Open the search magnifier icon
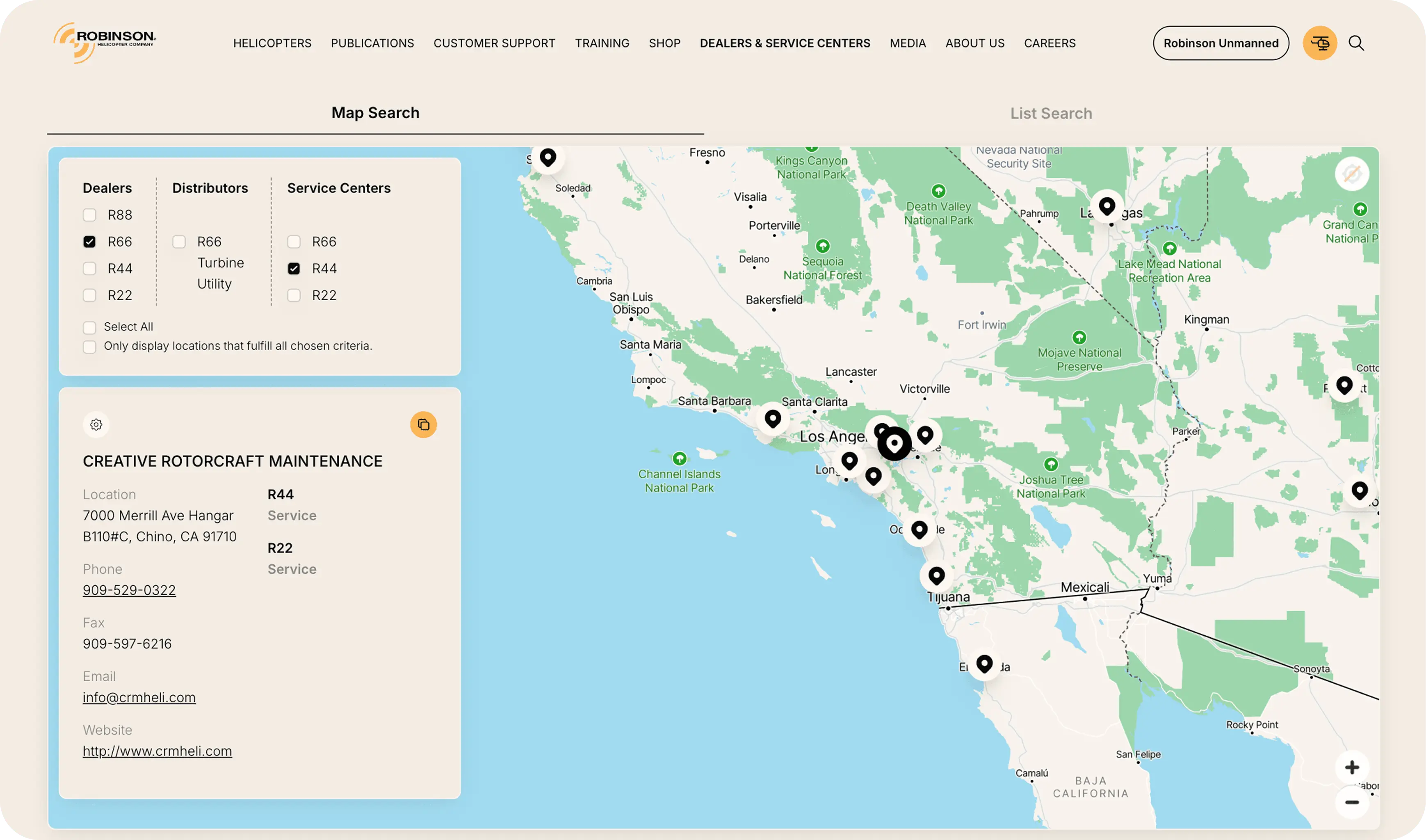The image size is (1426, 840). tap(1356, 43)
